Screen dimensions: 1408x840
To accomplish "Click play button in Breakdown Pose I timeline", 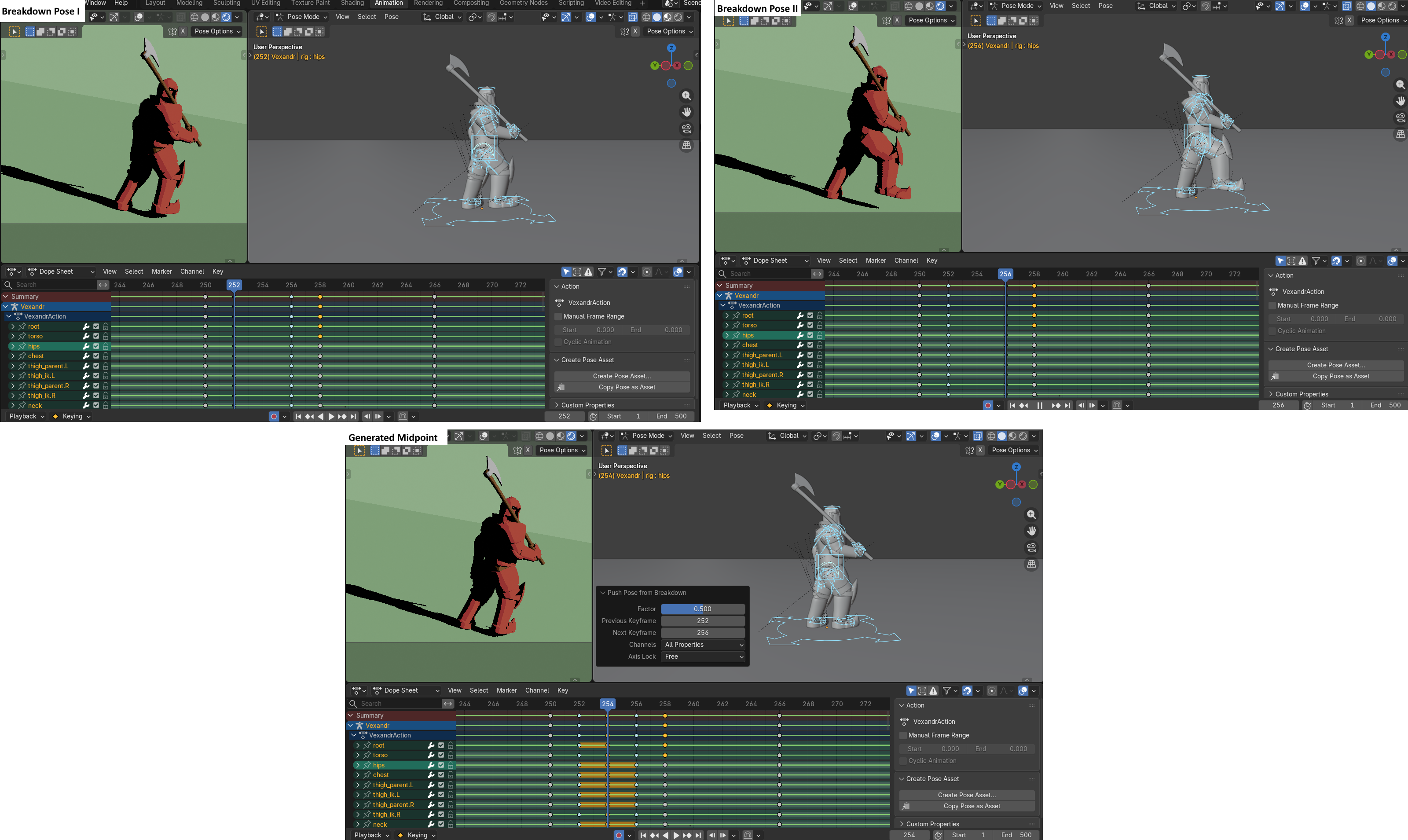I will (332, 416).
